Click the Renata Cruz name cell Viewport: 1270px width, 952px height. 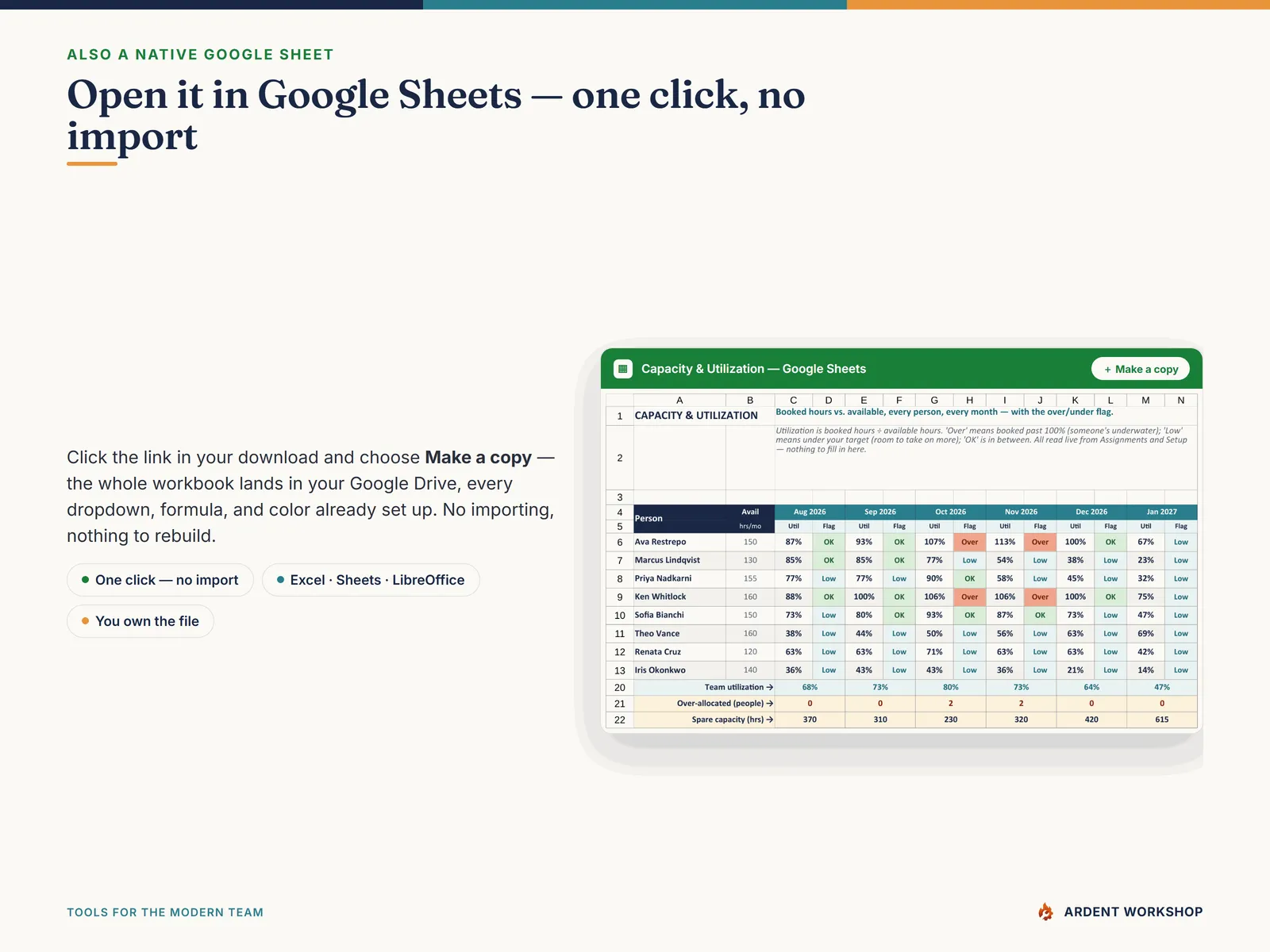pyautogui.click(x=679, y=651)
